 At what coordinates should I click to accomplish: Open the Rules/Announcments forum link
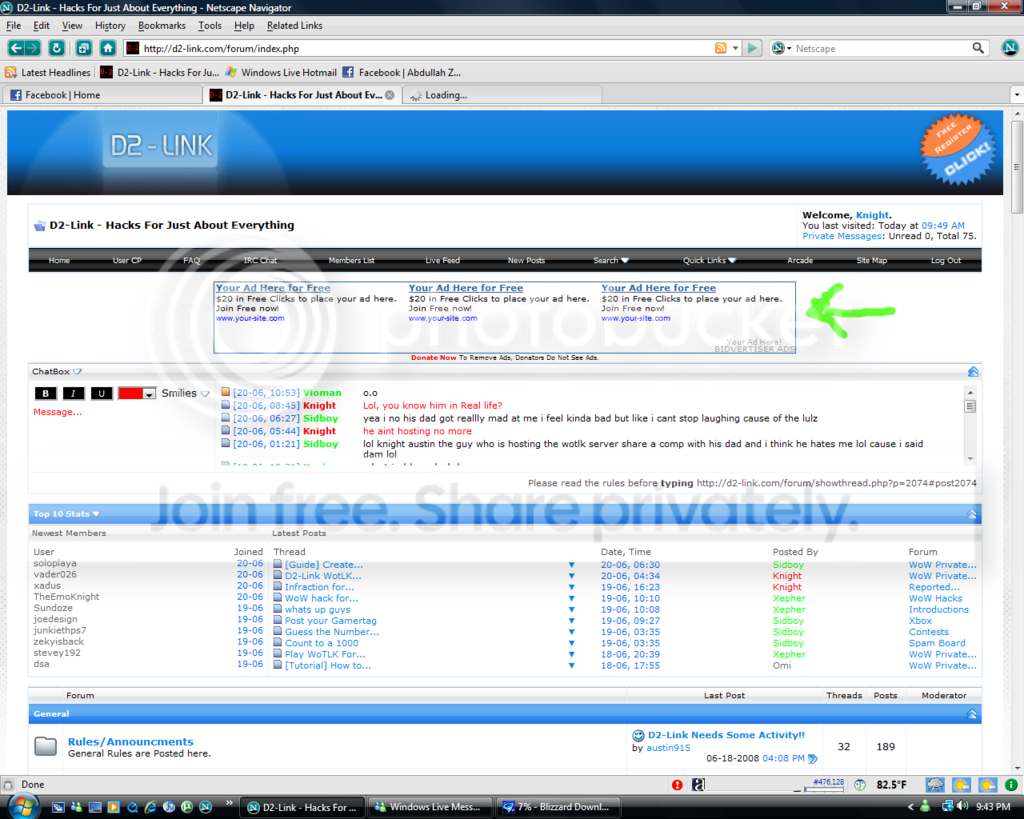[x=131, y=741]
